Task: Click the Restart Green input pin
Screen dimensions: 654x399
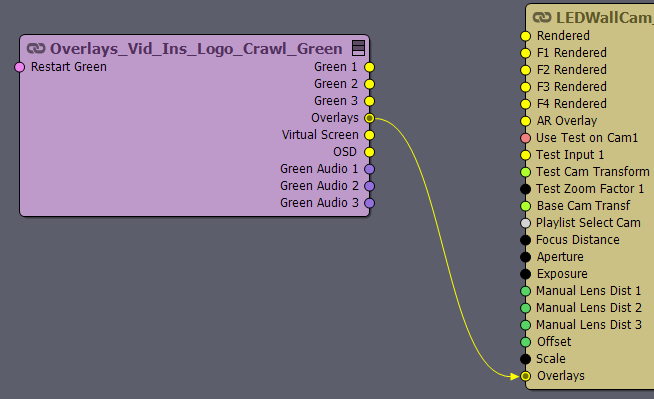Action: point(20,67)
